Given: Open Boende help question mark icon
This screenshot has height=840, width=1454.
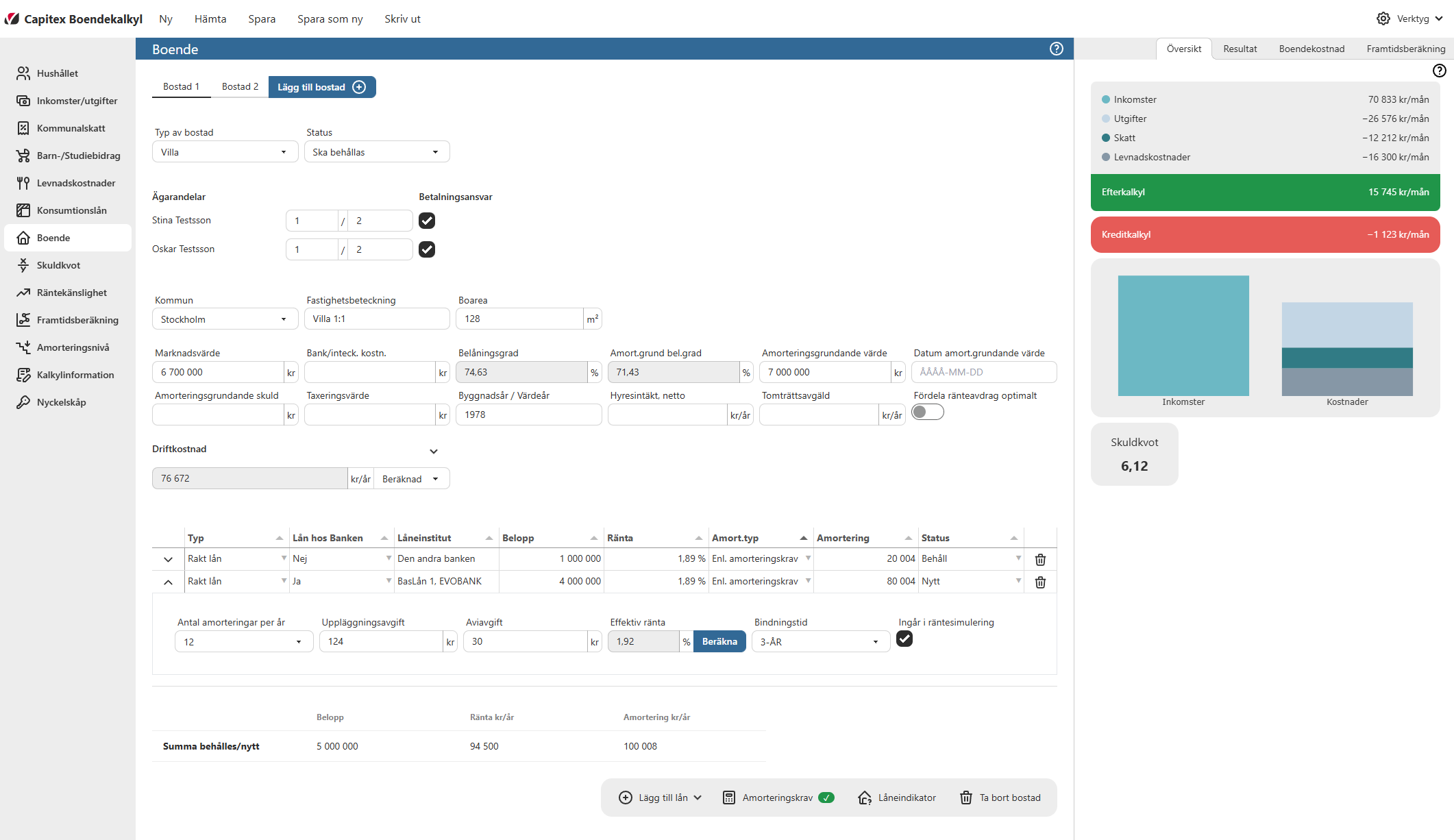Looking at the screenshot, I should tap(1056, 49).
